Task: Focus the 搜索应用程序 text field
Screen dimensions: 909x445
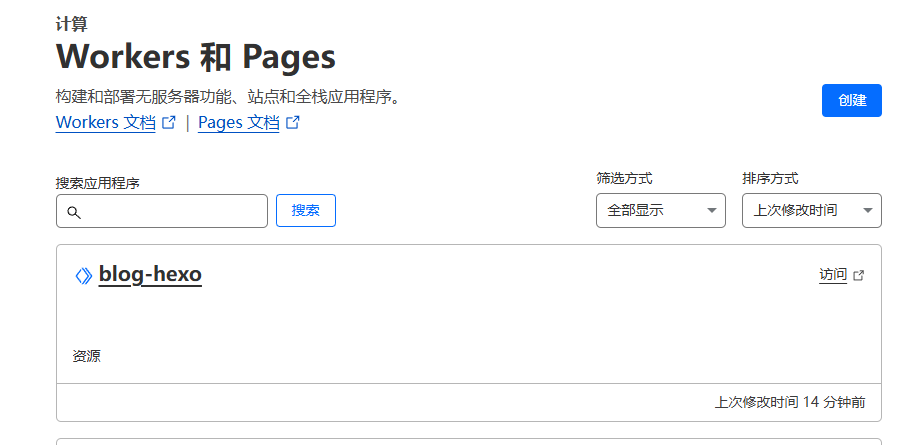Action: (172, 211)
